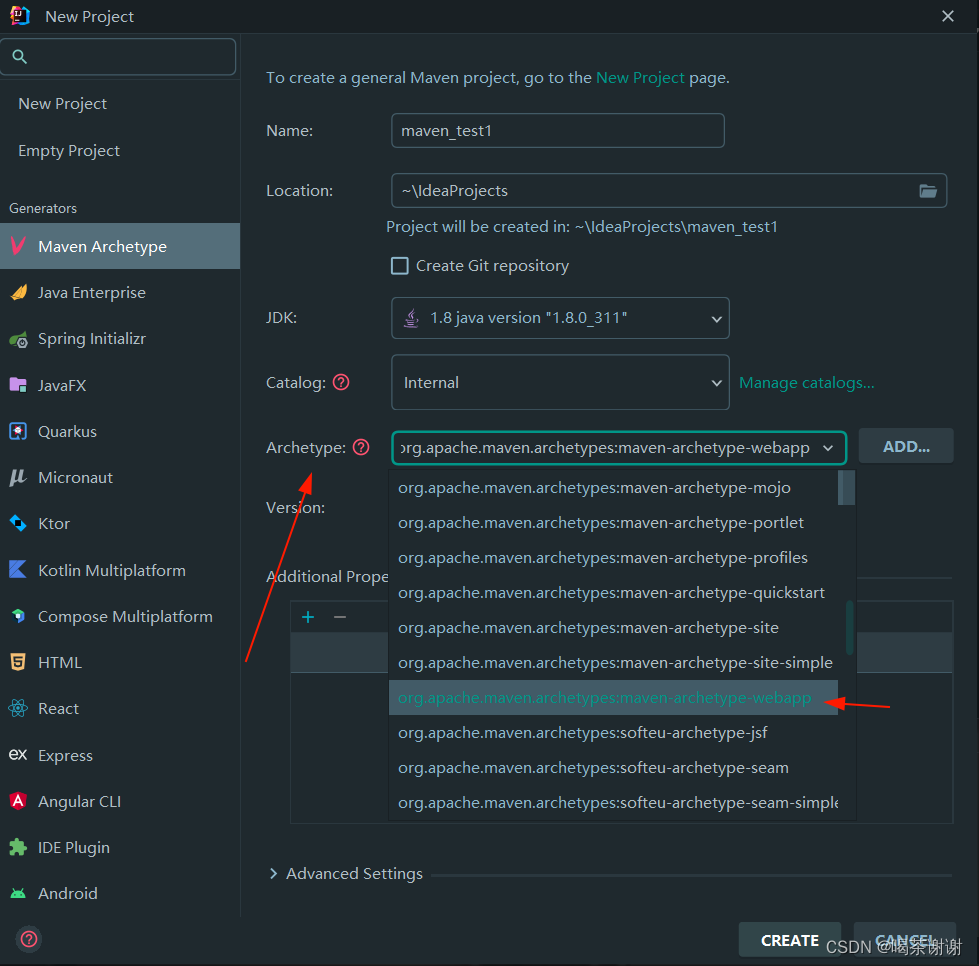This screenshot has width=979, height=966.
Task: Open Manage catalogs... link
Action: [807, 382]
